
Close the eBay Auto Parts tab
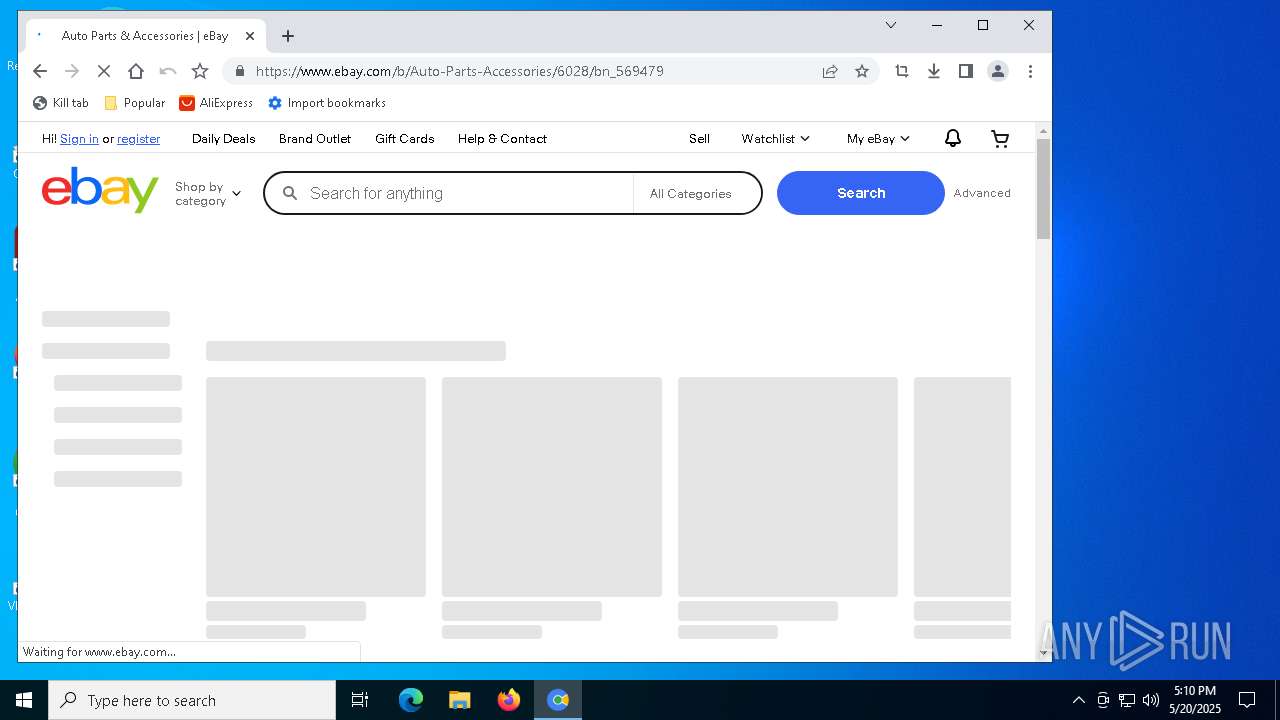point(250,36)
